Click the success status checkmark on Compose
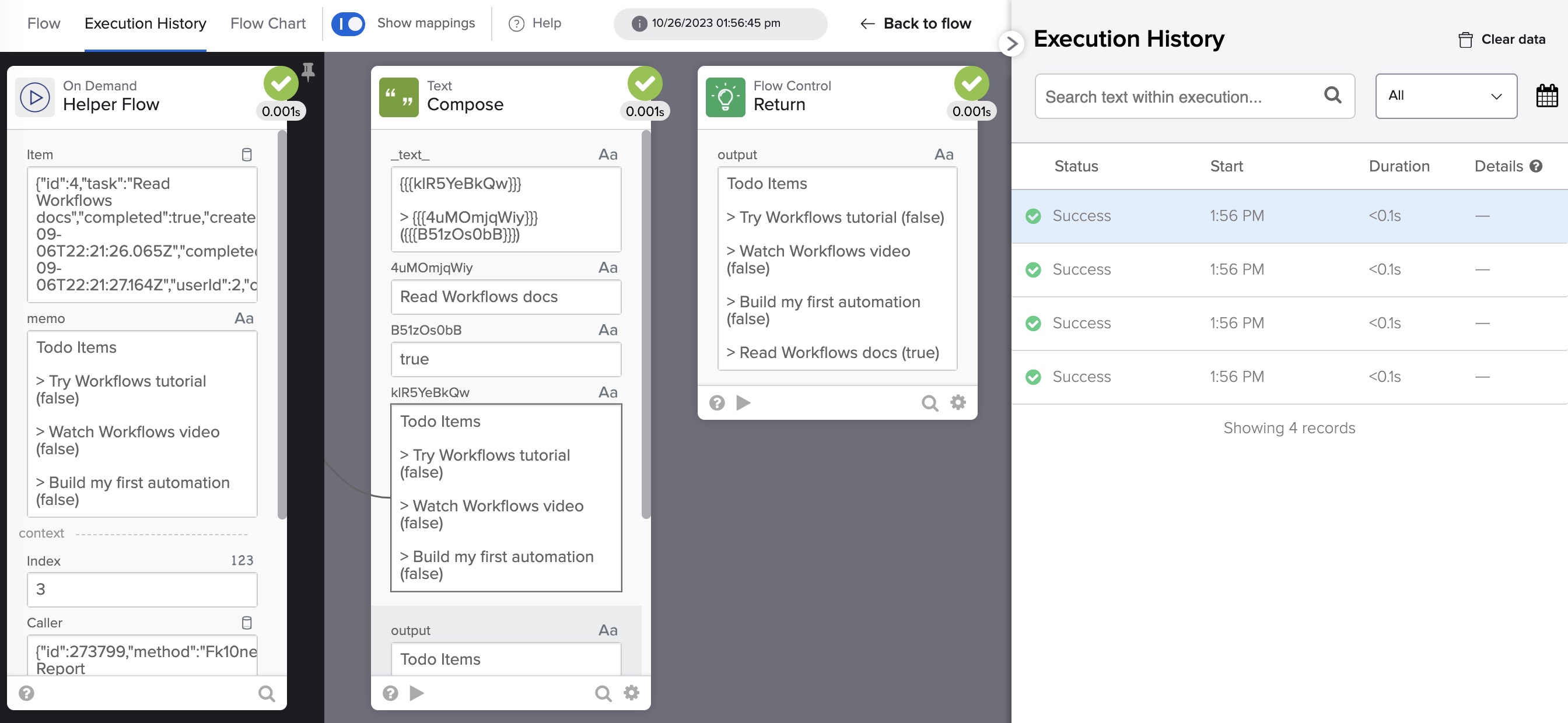Viewport: 1568px width, 723px height. coord(644,82)
